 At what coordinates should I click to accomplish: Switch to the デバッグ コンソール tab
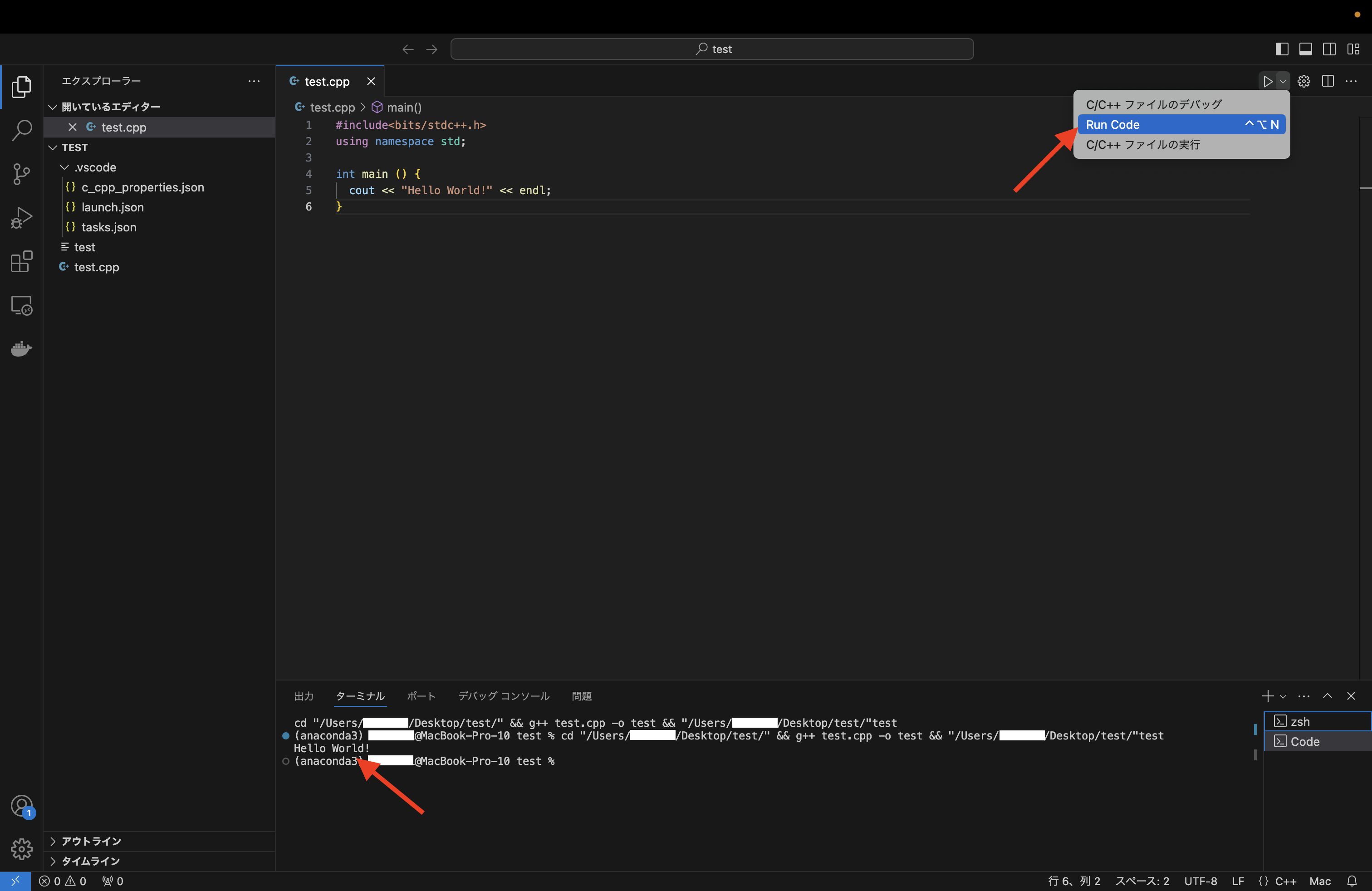click(503, 696)
